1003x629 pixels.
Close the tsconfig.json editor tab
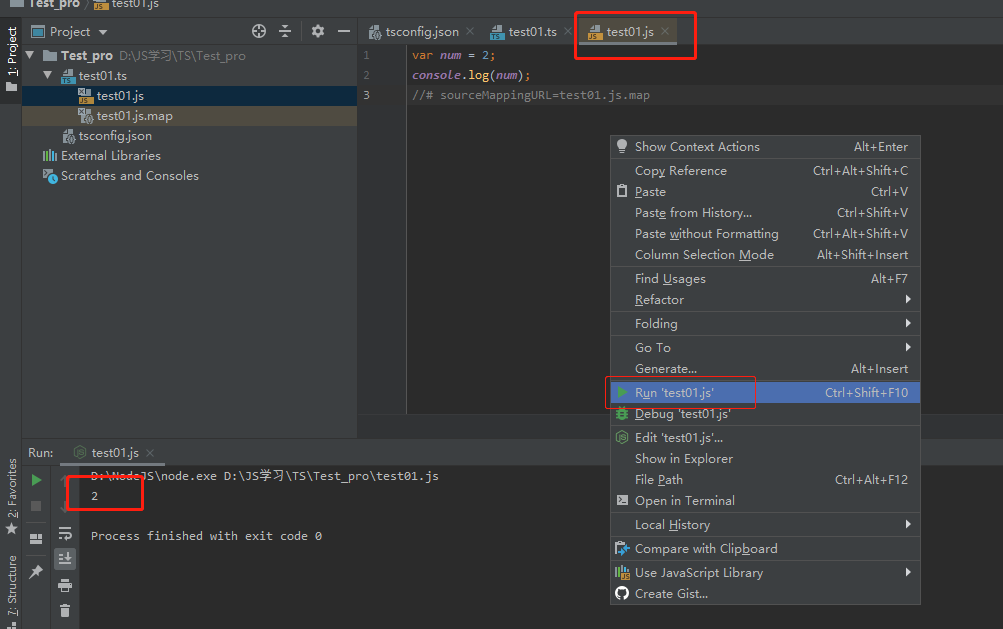470,31
